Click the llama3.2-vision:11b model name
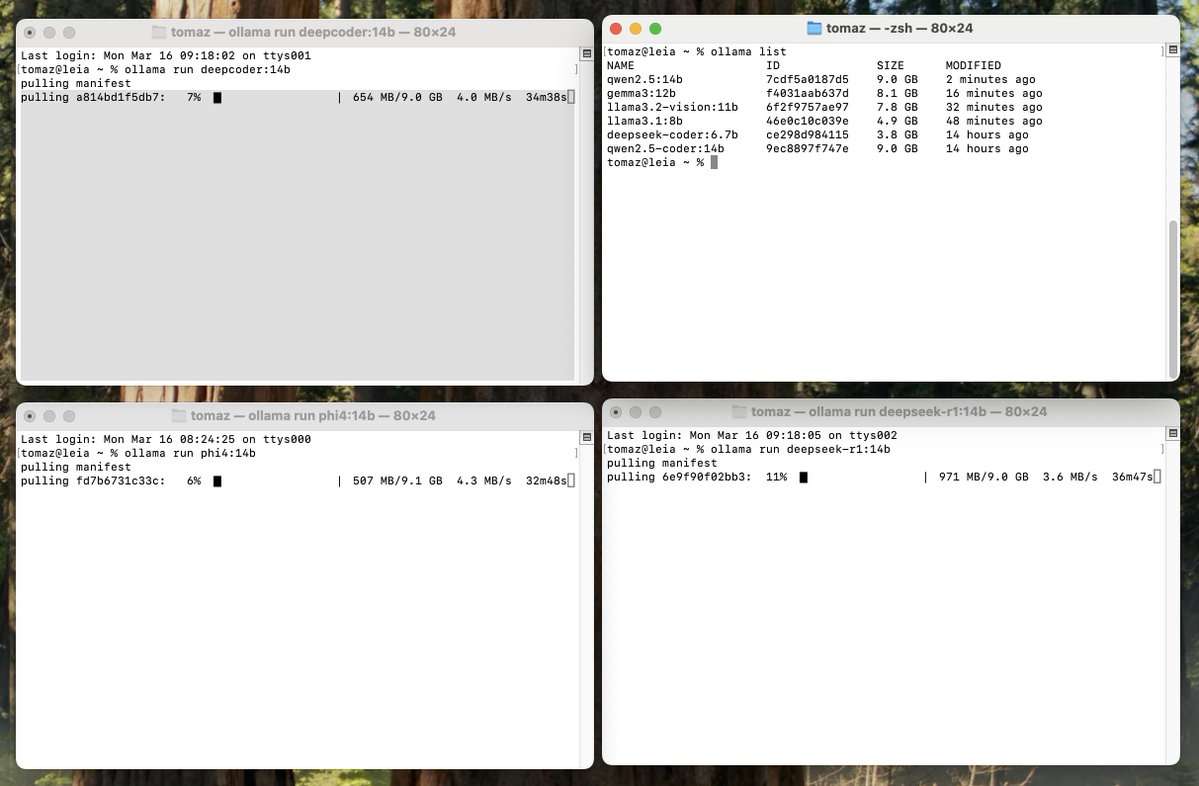 point(672,107)
